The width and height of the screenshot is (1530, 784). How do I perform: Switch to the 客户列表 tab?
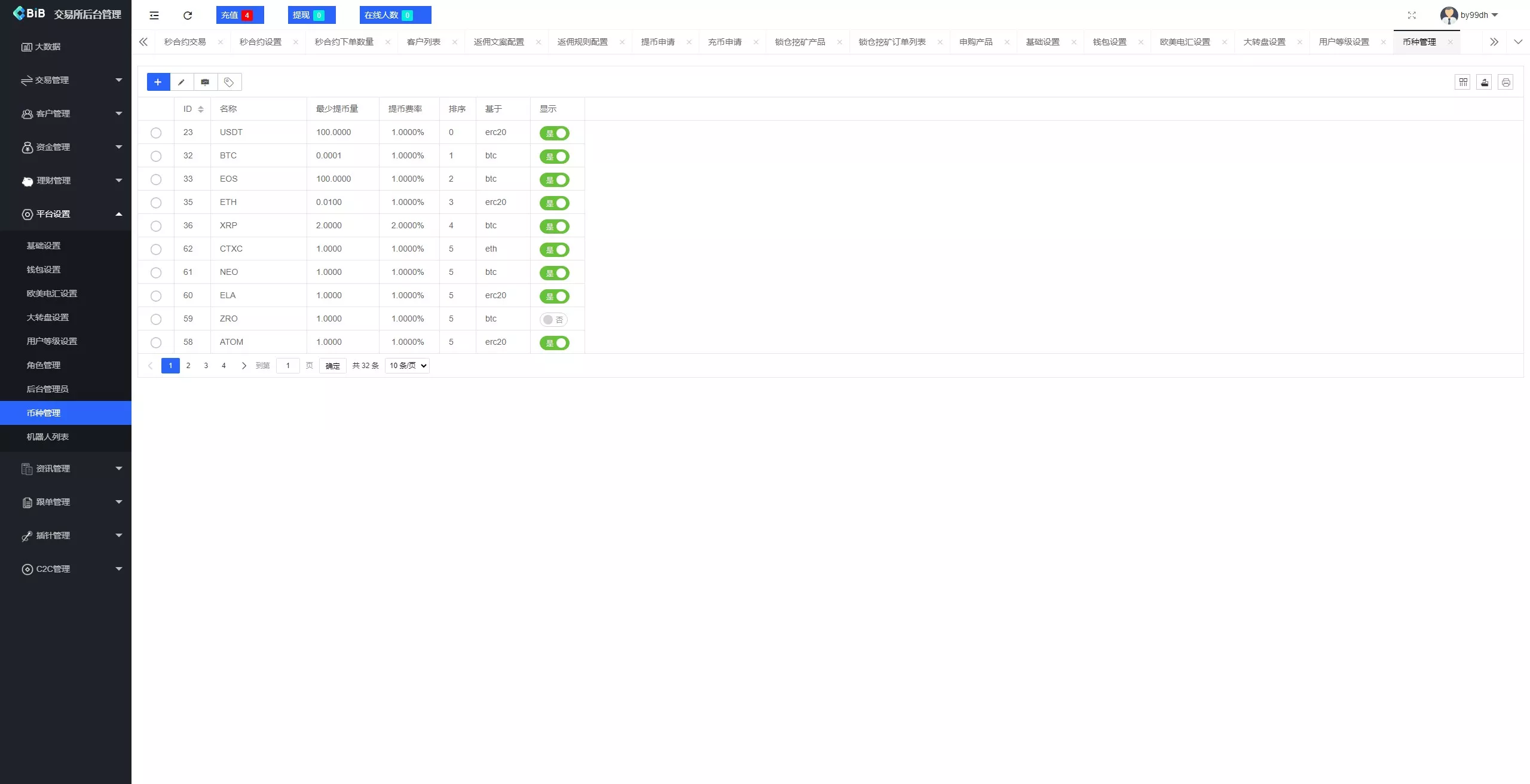point(423,42)
